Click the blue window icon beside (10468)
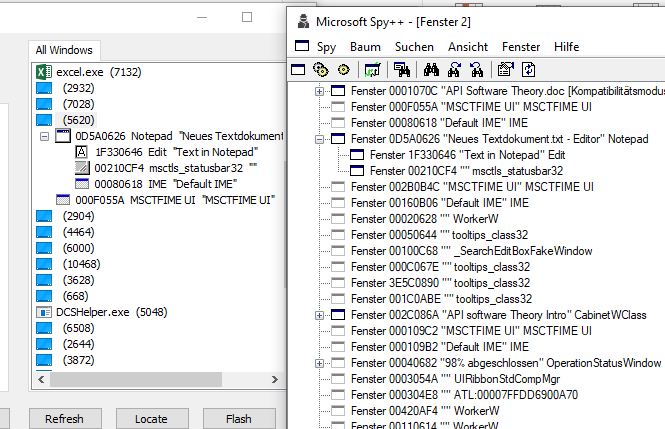This screenshot has height=429, width=665. [44, 264]
